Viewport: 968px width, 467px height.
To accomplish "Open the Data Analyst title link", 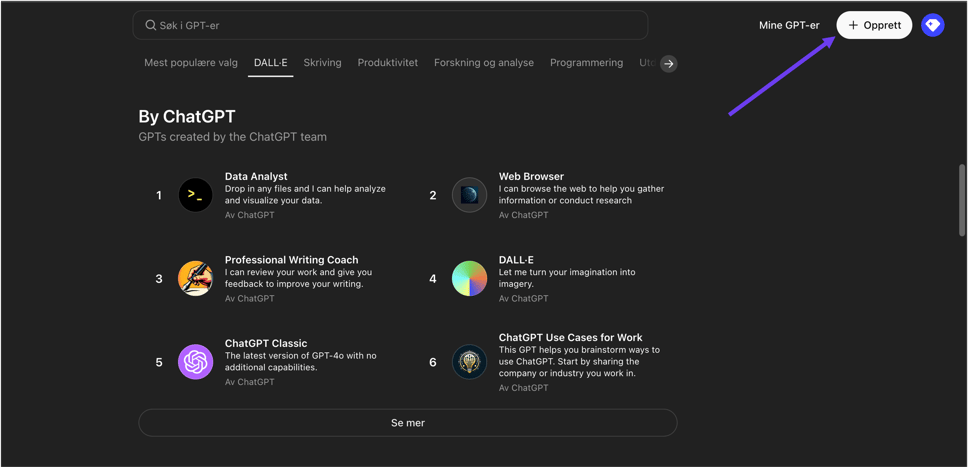I will [x=256, y=176].
